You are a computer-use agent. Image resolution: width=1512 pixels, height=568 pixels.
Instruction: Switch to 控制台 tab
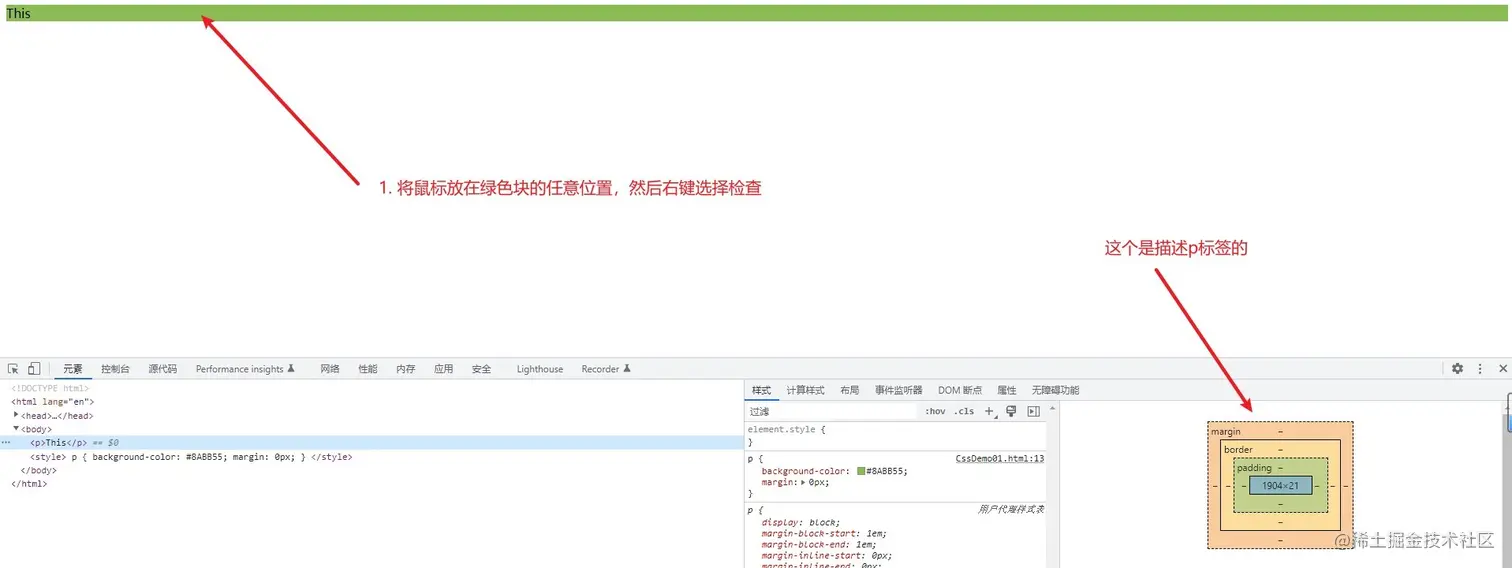[115, 369]
